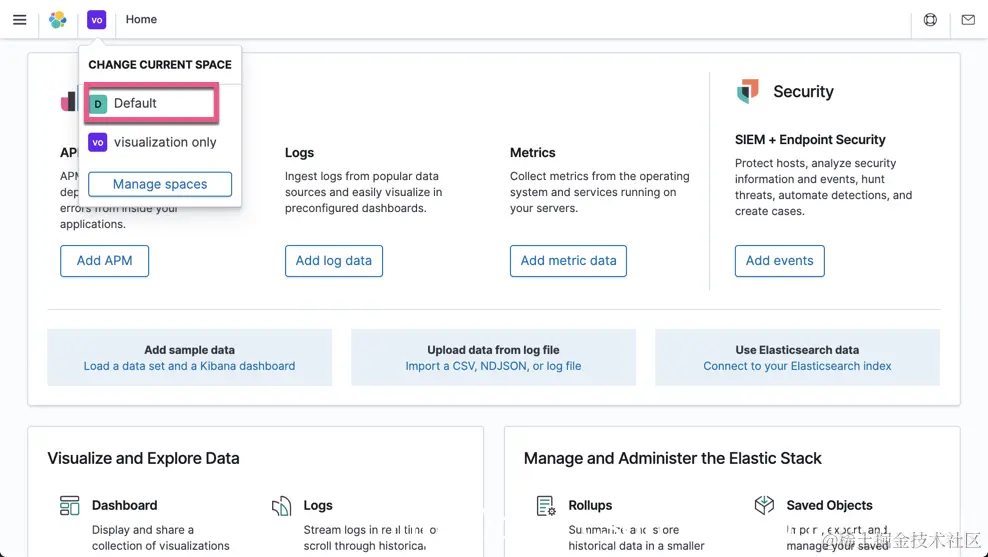The width and height of the screenshot is (988, 557).
Task: Open the space selector avatar in header
Action: pyautogui.click(x=96, y=20)
